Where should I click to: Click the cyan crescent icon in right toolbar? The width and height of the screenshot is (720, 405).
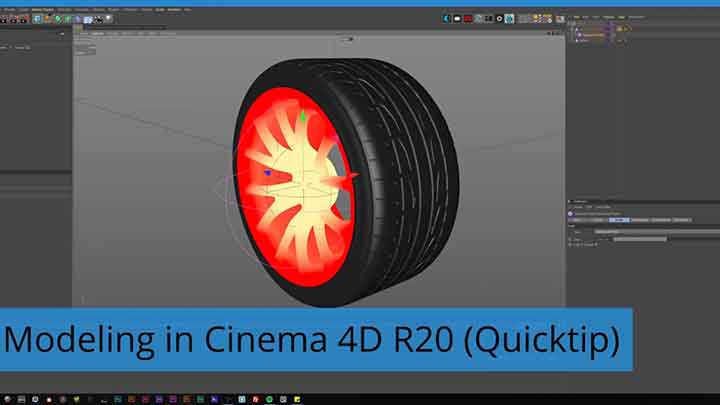pyautogui.click(x=446, y=19)
